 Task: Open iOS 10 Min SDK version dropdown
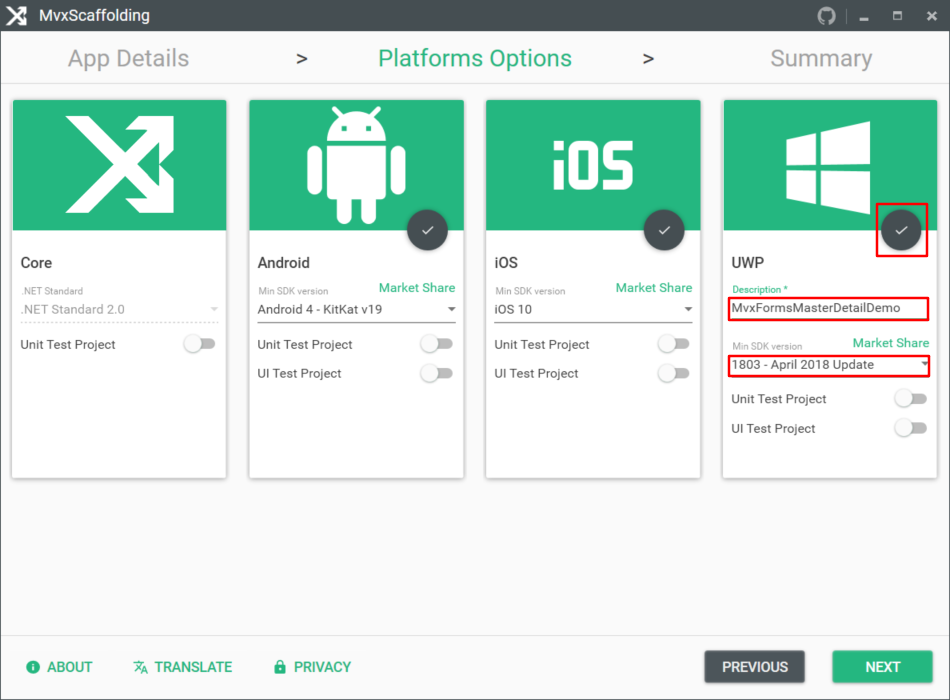pos(593,310)
